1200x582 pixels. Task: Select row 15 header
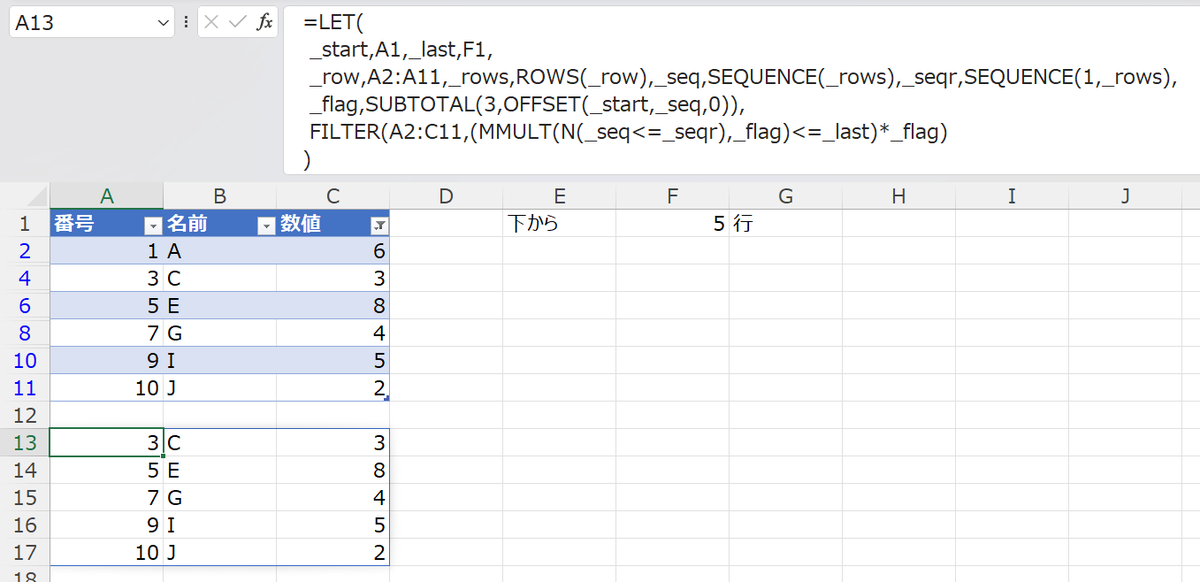25,496
